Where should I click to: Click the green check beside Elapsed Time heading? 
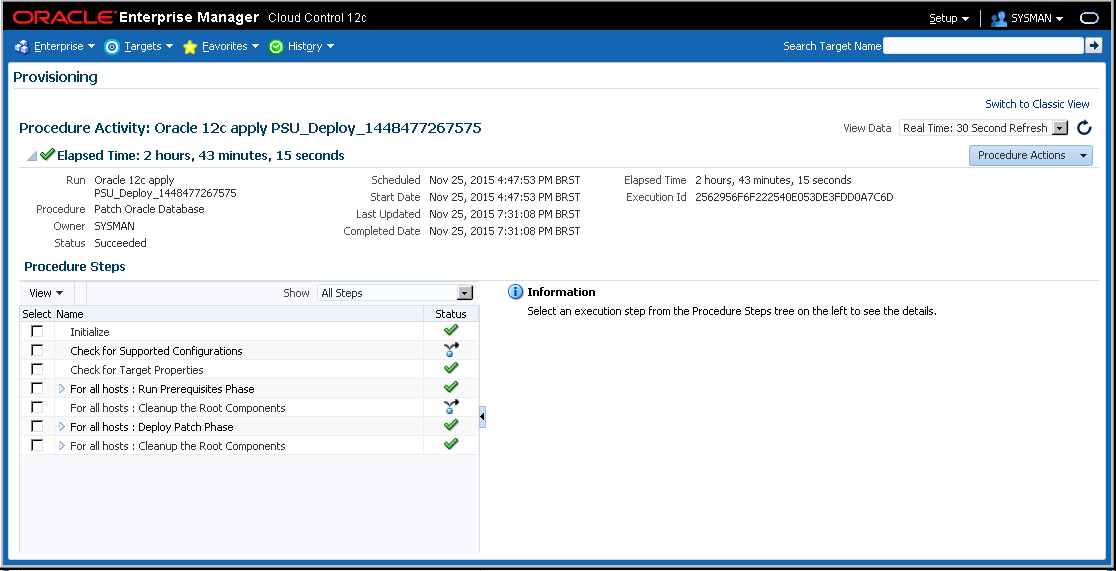[48, 154]
